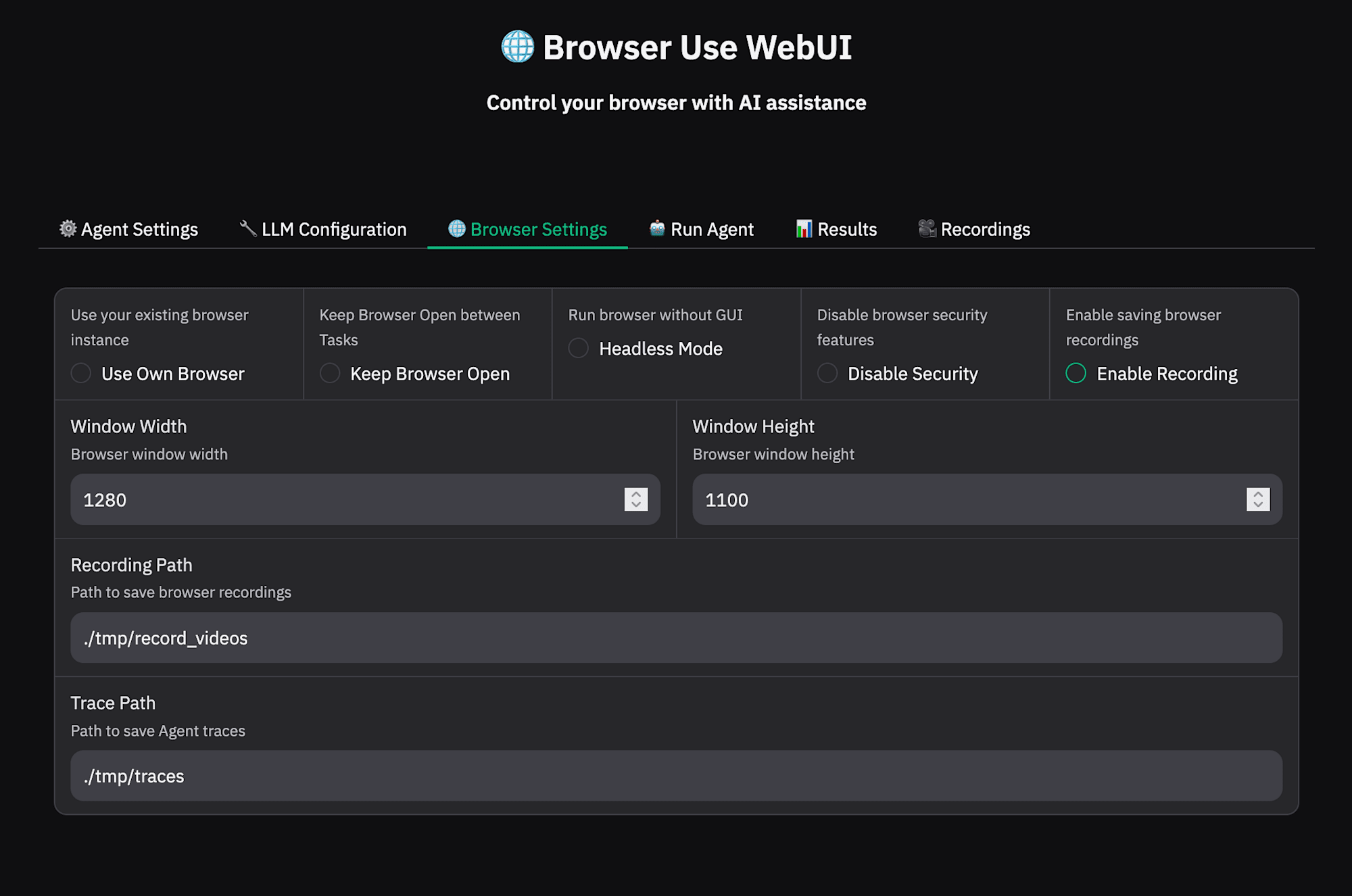This screenshot has height=896, width=1352.
Task: Click the 'Enable saving browser recordings' description
Action: 1144,328
